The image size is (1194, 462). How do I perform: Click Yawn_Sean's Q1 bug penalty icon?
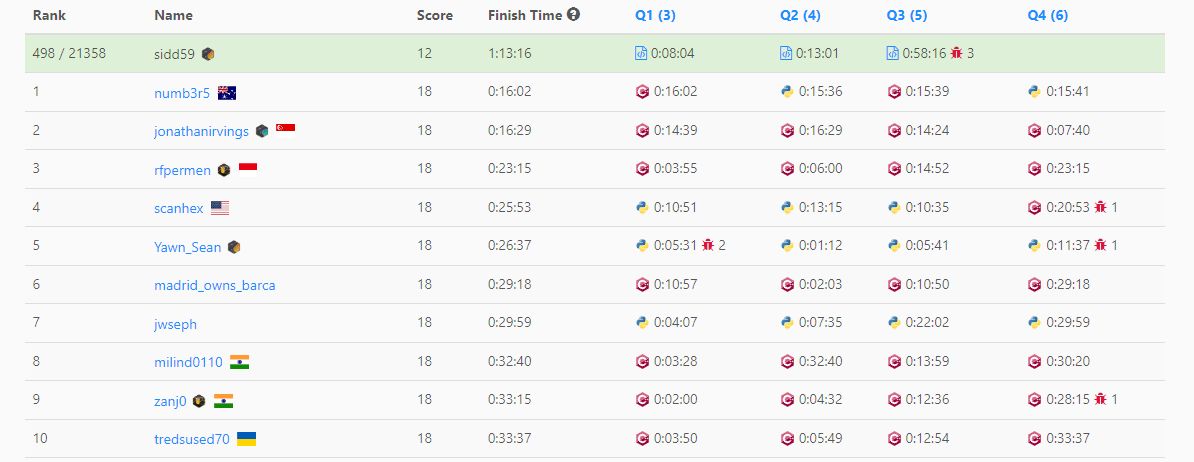tap(708, 246)
